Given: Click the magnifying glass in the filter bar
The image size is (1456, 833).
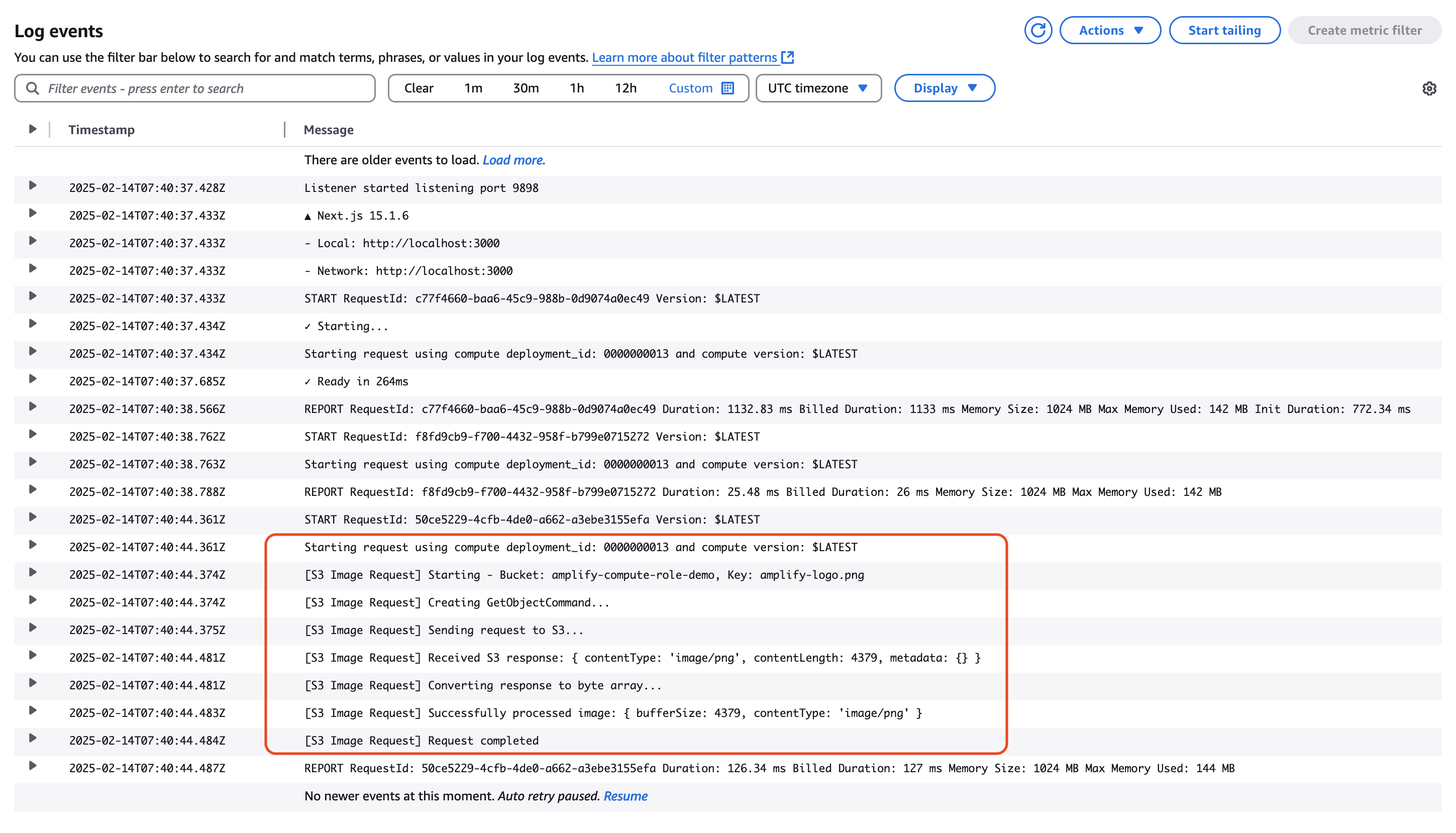Looking at the screenshot, I should tap(32, 88).
